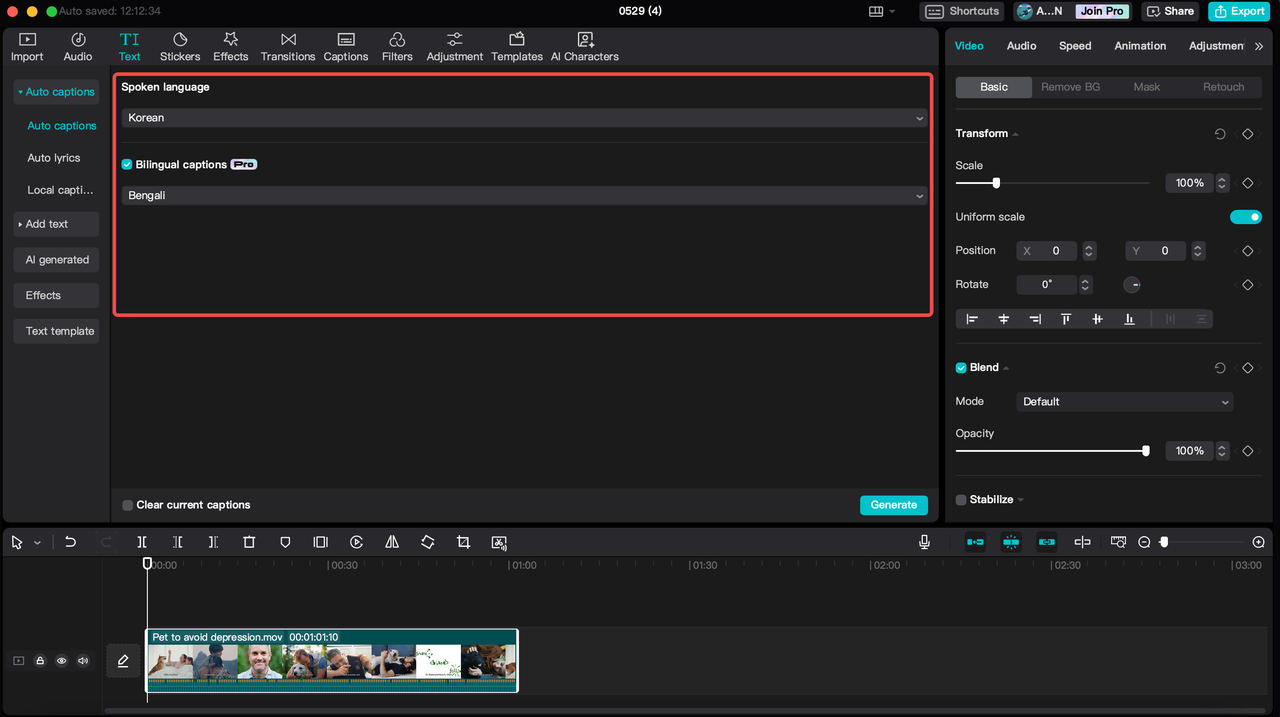Zoom out the timeline with minus icon
The width and height of the screenshot is (1280, 717).
(x=1144, y=542)
